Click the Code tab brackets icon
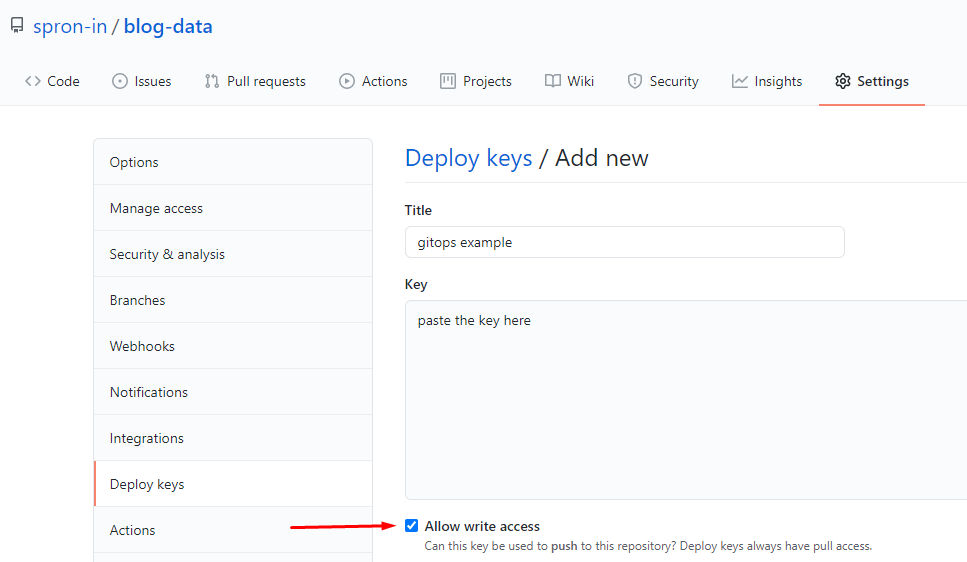The image size is (967, 562). pos(33,81)
